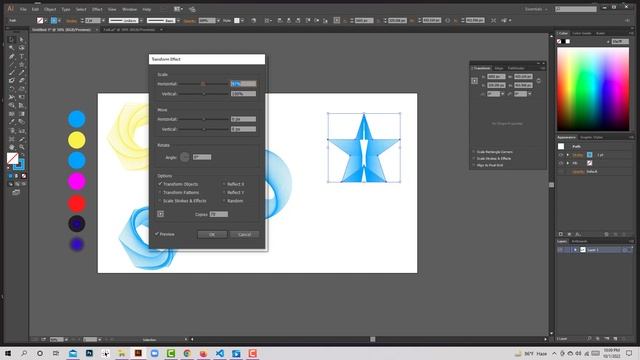Select the Blob Brush tool
The image size is (640, 360).
12,81
